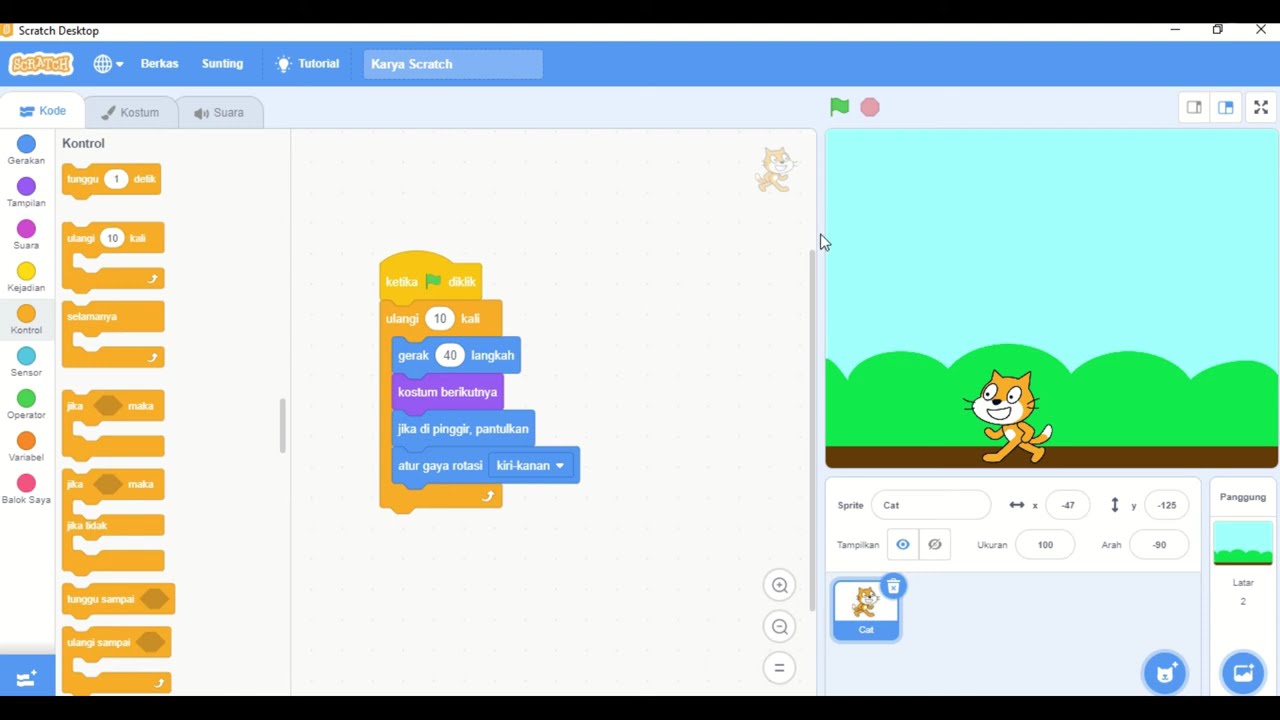
Task: Open the add extension button
Action: click(x=27, y=678)
